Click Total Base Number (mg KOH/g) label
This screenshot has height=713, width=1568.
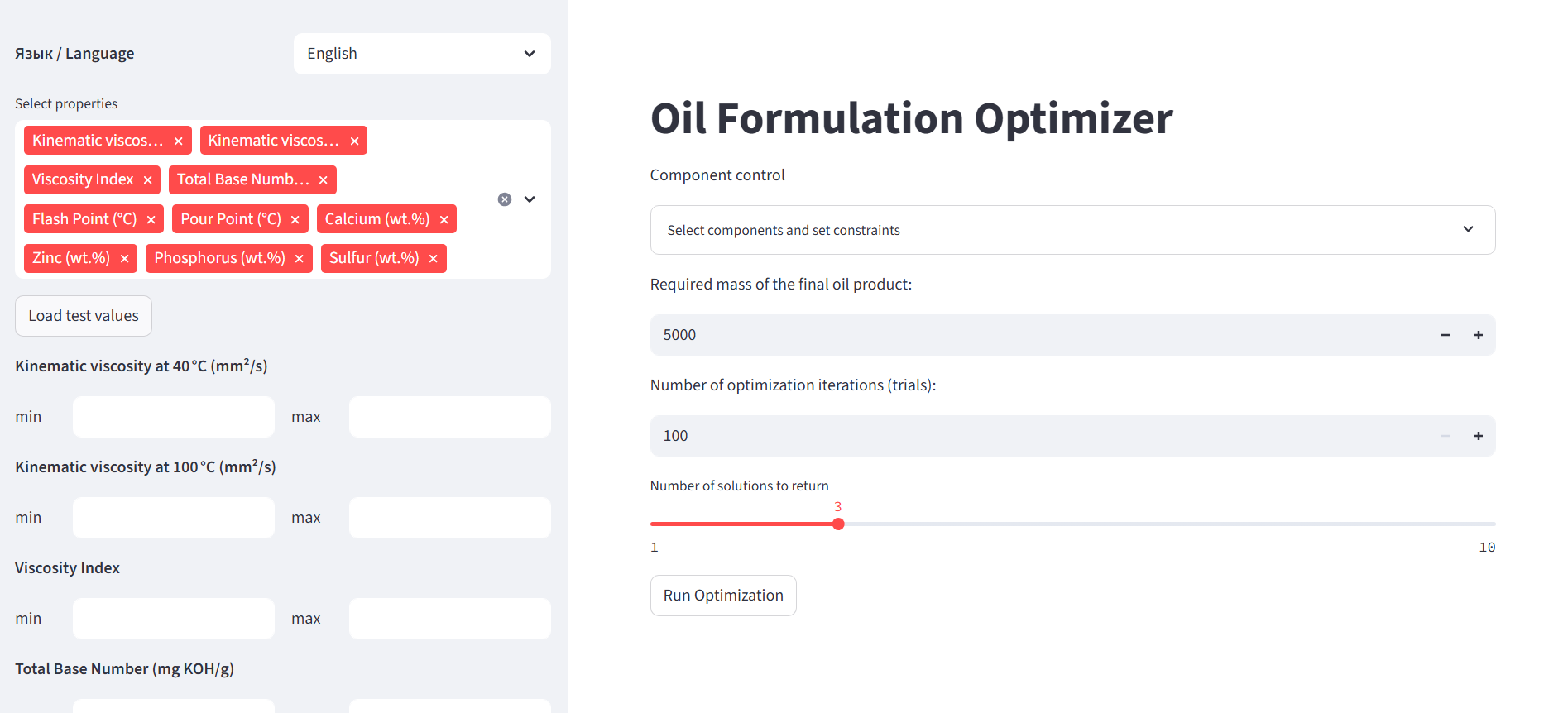click(124, 669)
